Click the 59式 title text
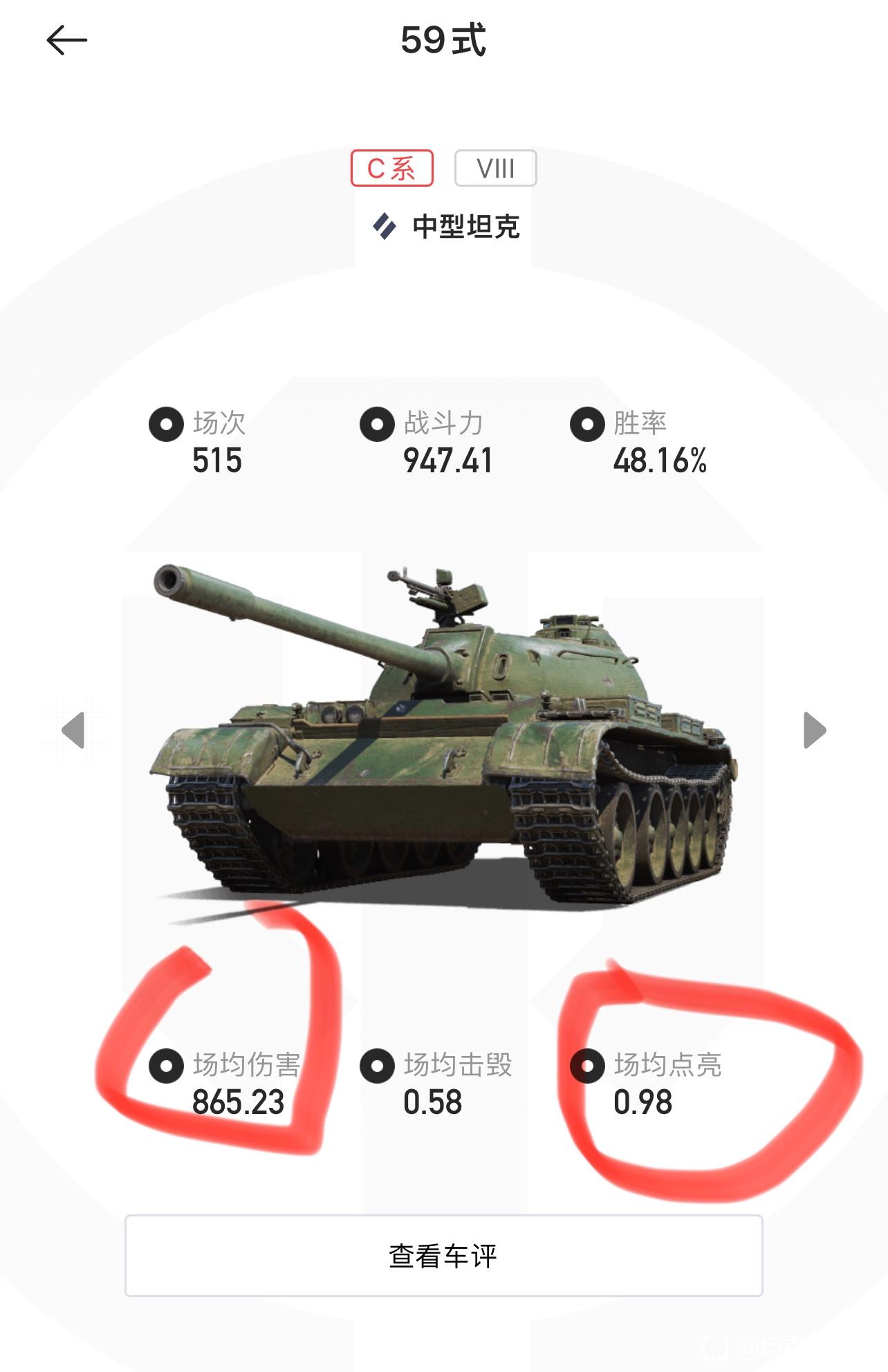Image resolution: width=888 pixels, height=1372 pixels. 443,40
